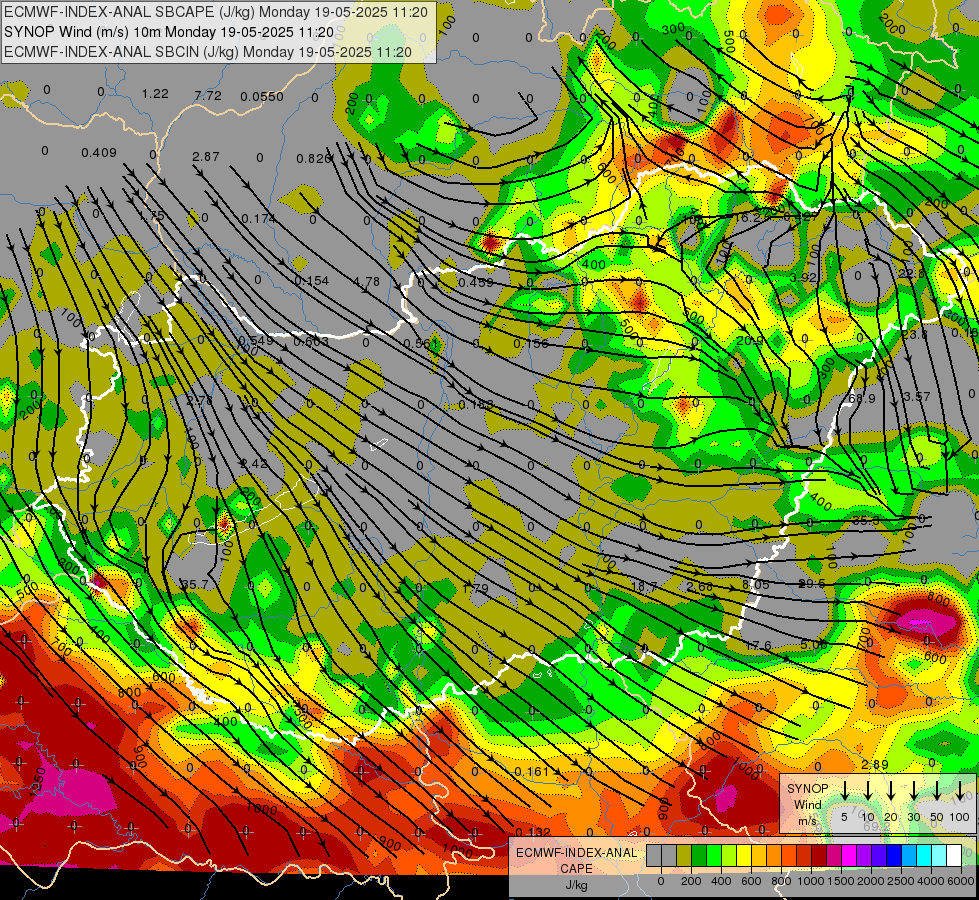Pick the magenta swatch right of 1500
Image resolution: width=979 pixels, height=900 pixels.
(x=849, y=856)
